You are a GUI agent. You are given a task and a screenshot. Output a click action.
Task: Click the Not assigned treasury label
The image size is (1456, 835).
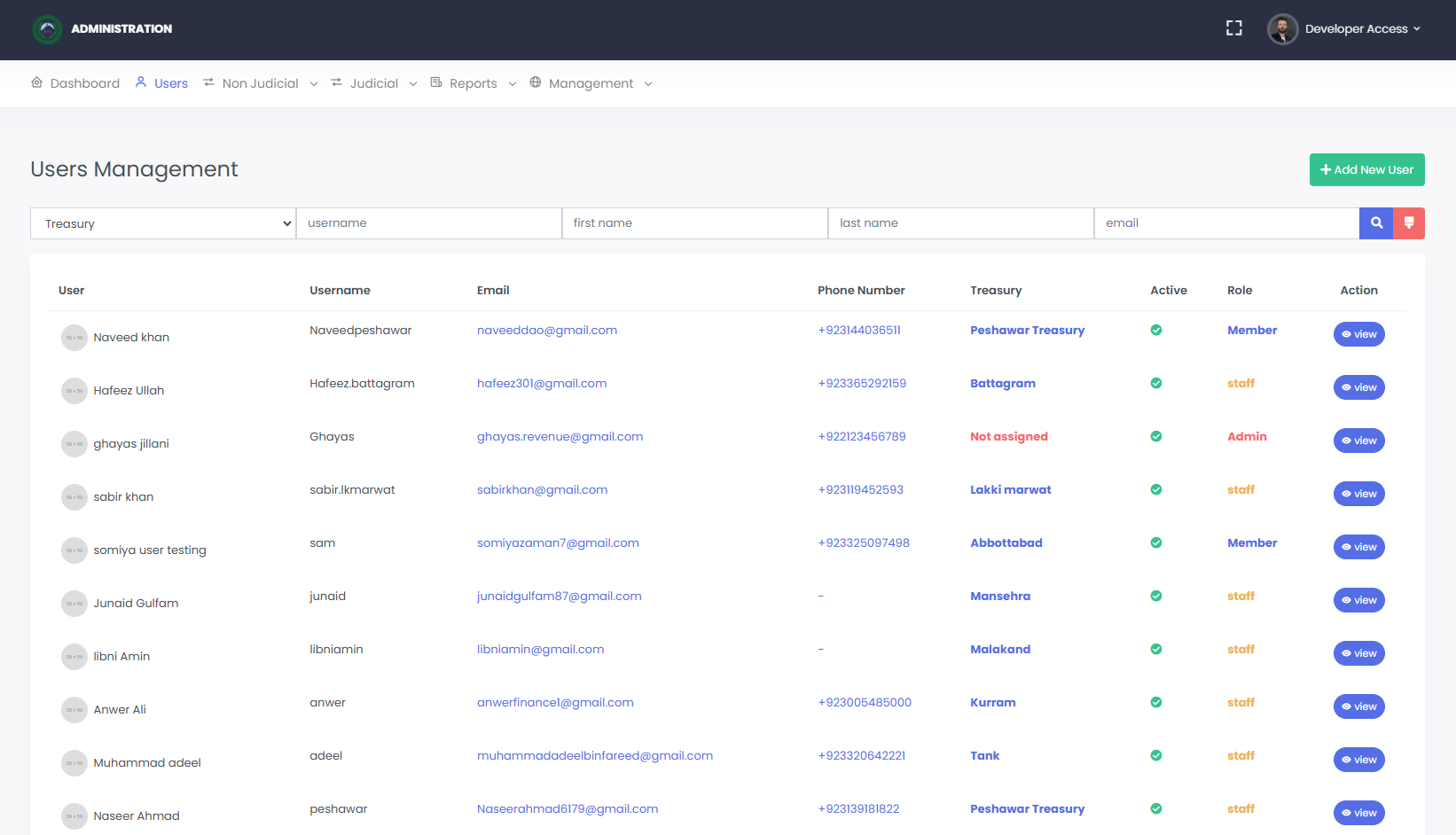click(x=1009, y=437)
